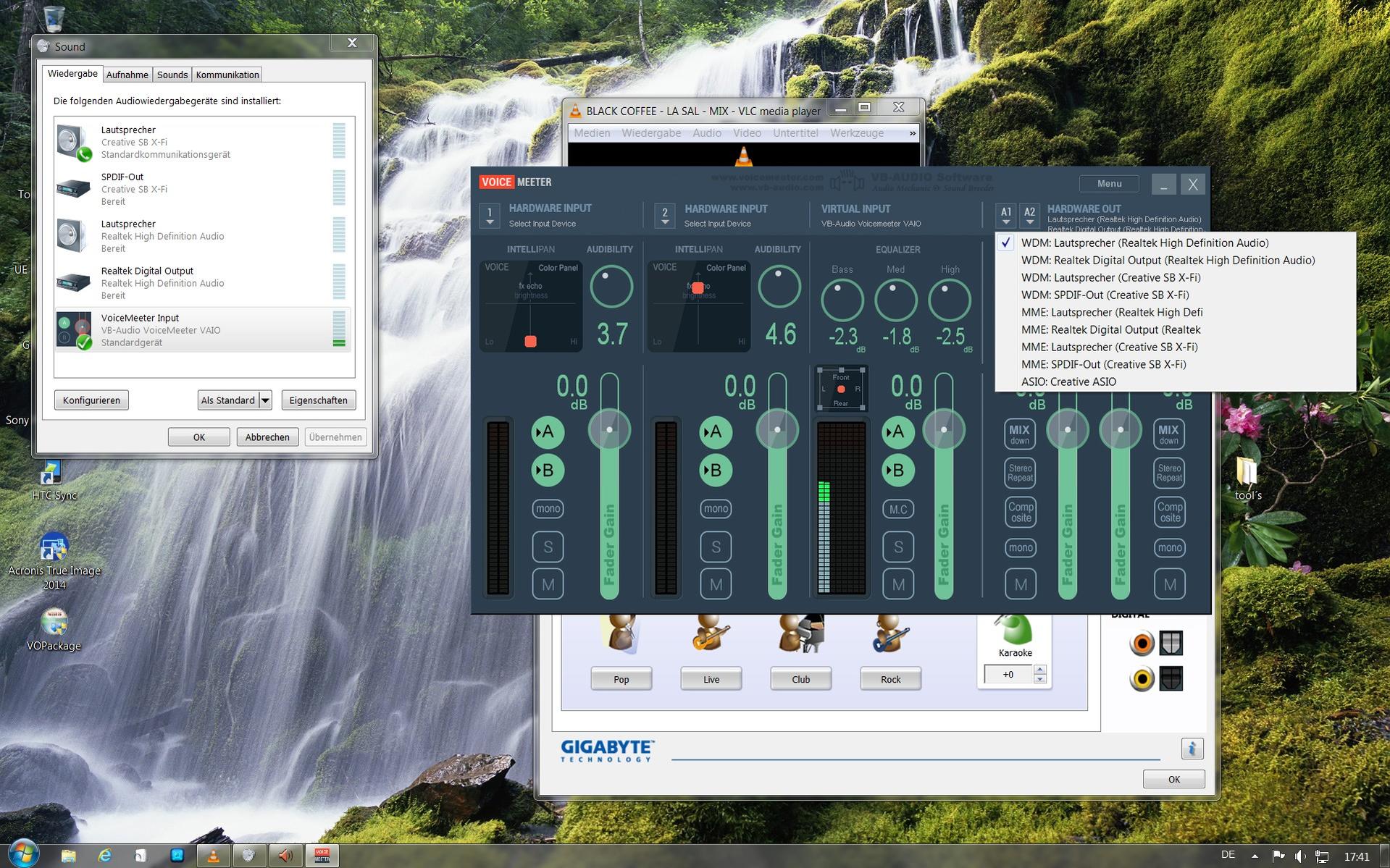Open Voicemeeter from the taskbar icon
Viewport: 1390px width, 868px height.
322,856
